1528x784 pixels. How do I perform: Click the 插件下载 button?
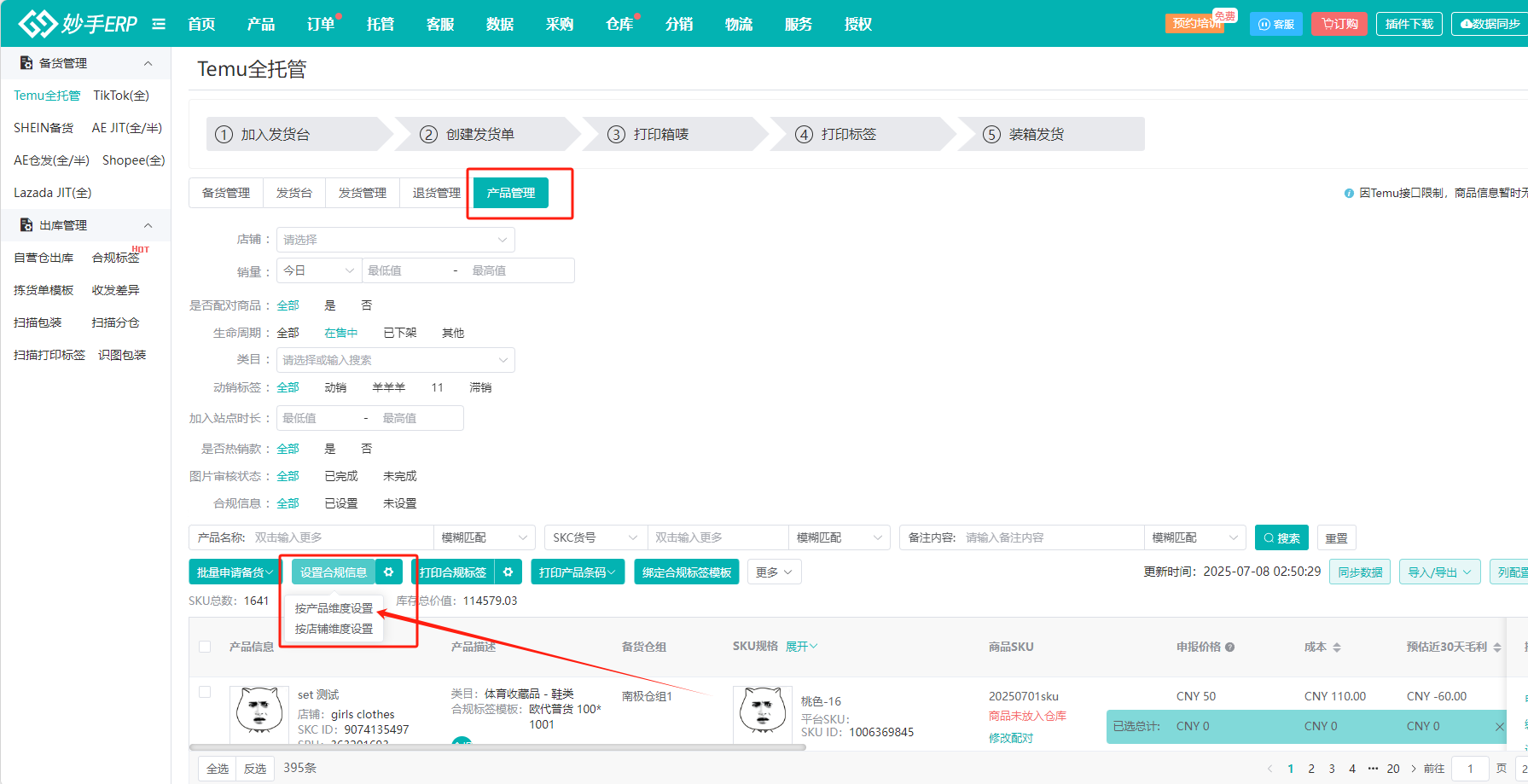tap(1409, 24)
